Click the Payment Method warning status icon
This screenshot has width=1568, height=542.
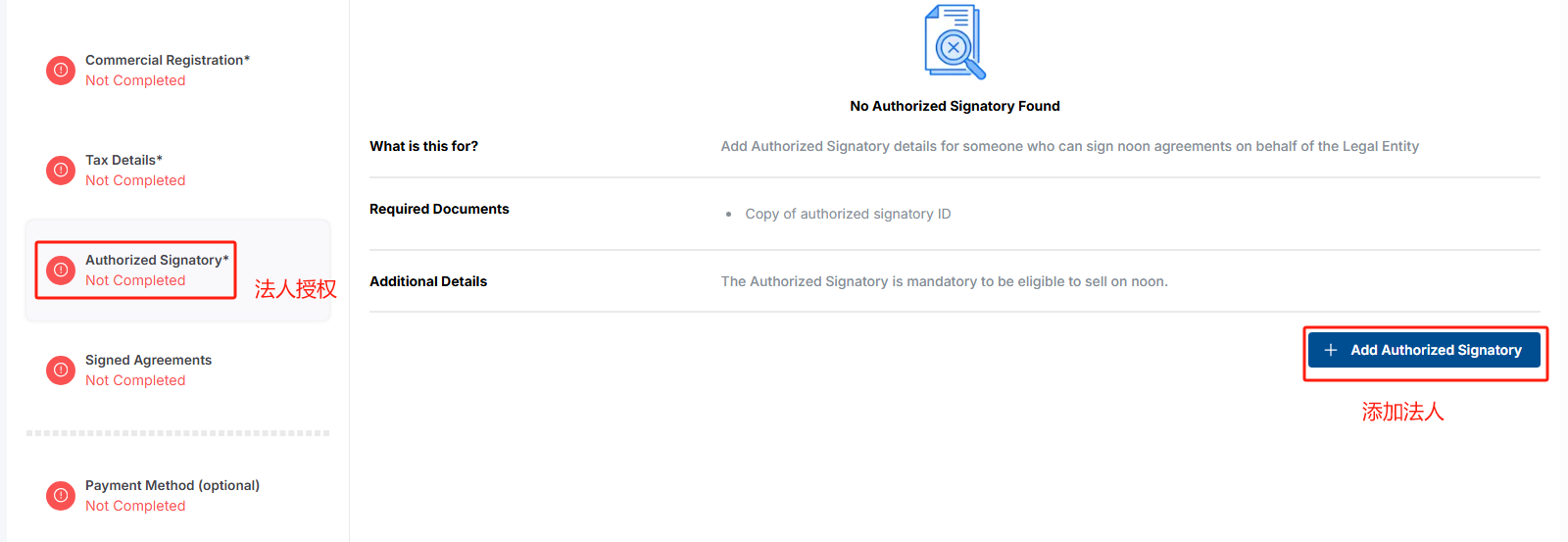(61, 496)
